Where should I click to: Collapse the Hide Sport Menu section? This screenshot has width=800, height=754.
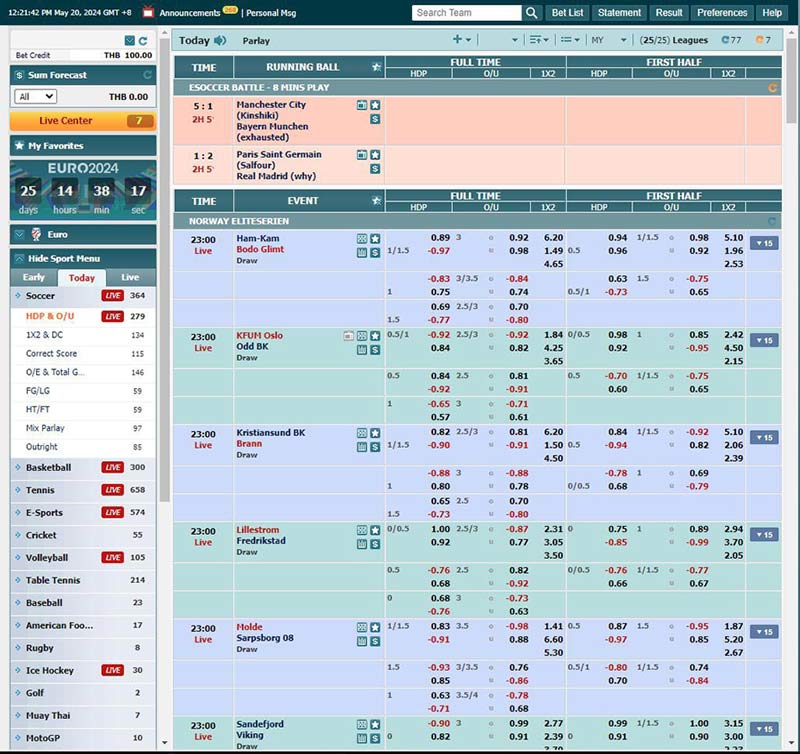point(18,258)
